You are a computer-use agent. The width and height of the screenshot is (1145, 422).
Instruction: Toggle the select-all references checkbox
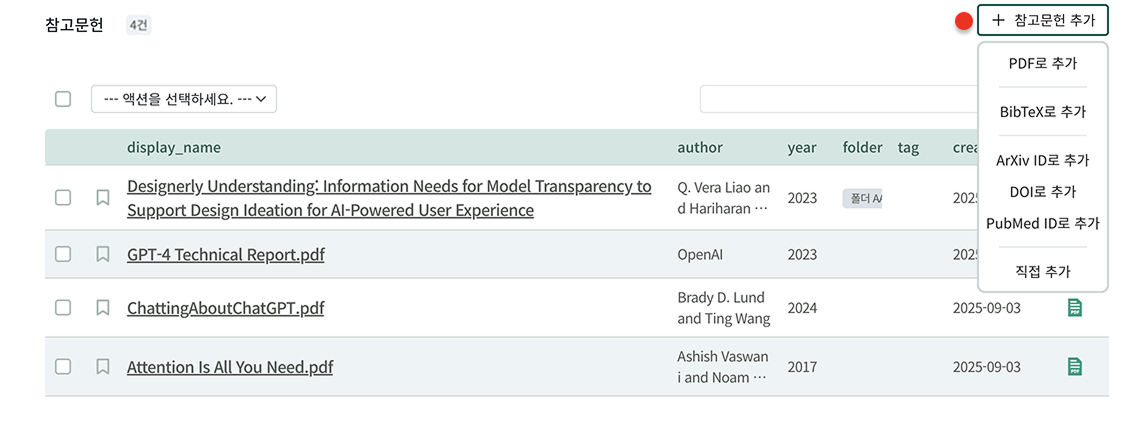(63, 99)
